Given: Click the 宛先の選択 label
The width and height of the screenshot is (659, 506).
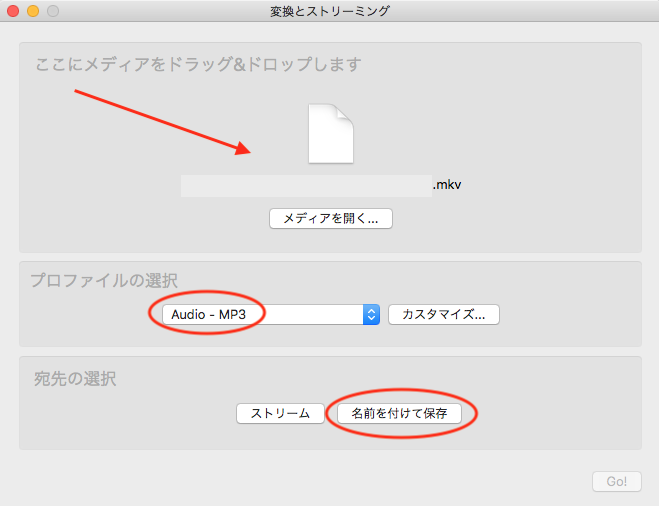Looking at the screenshot, I should pos(75,379).
